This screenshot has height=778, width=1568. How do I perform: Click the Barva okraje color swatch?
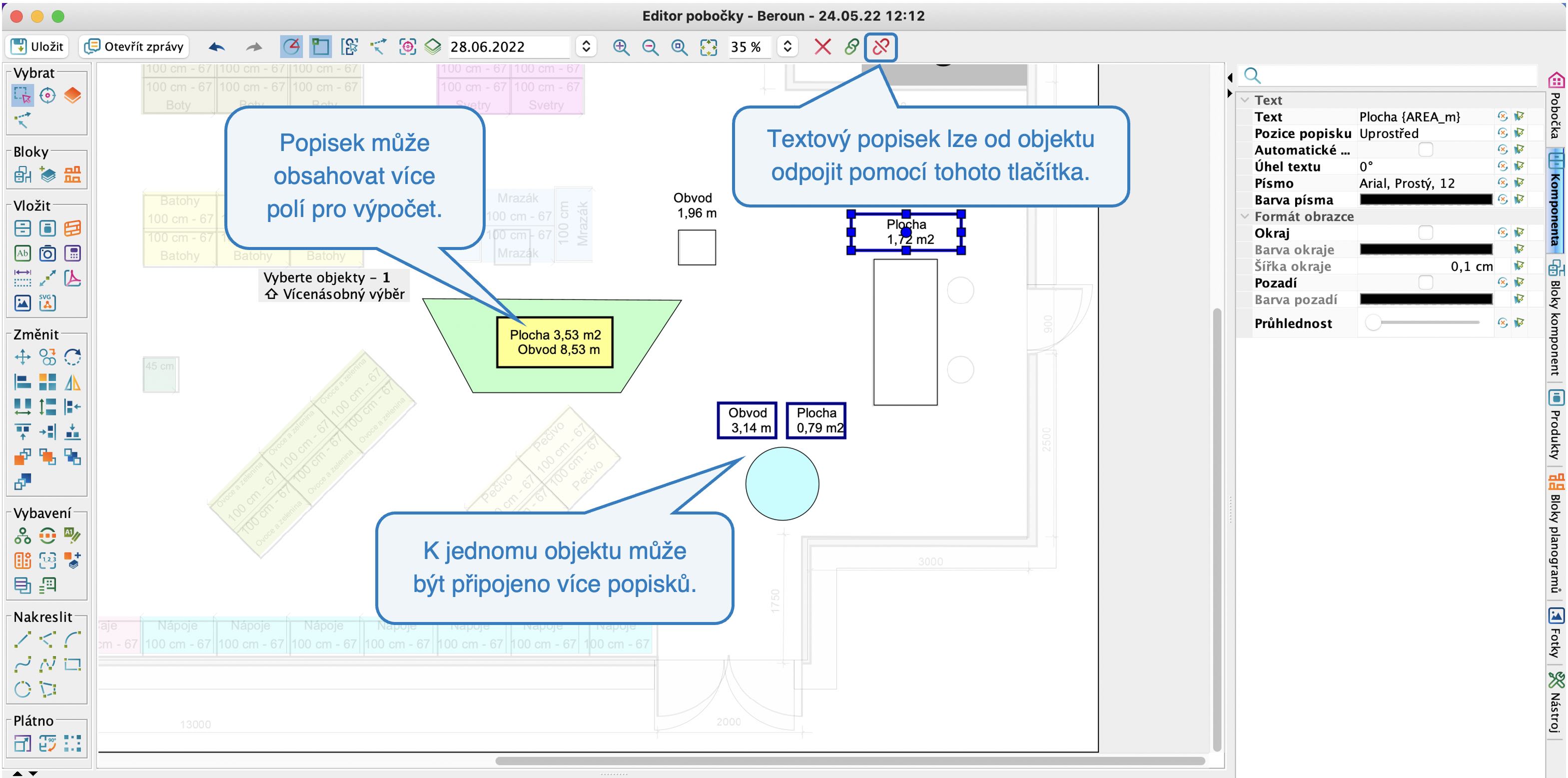tap(1426, 250)
